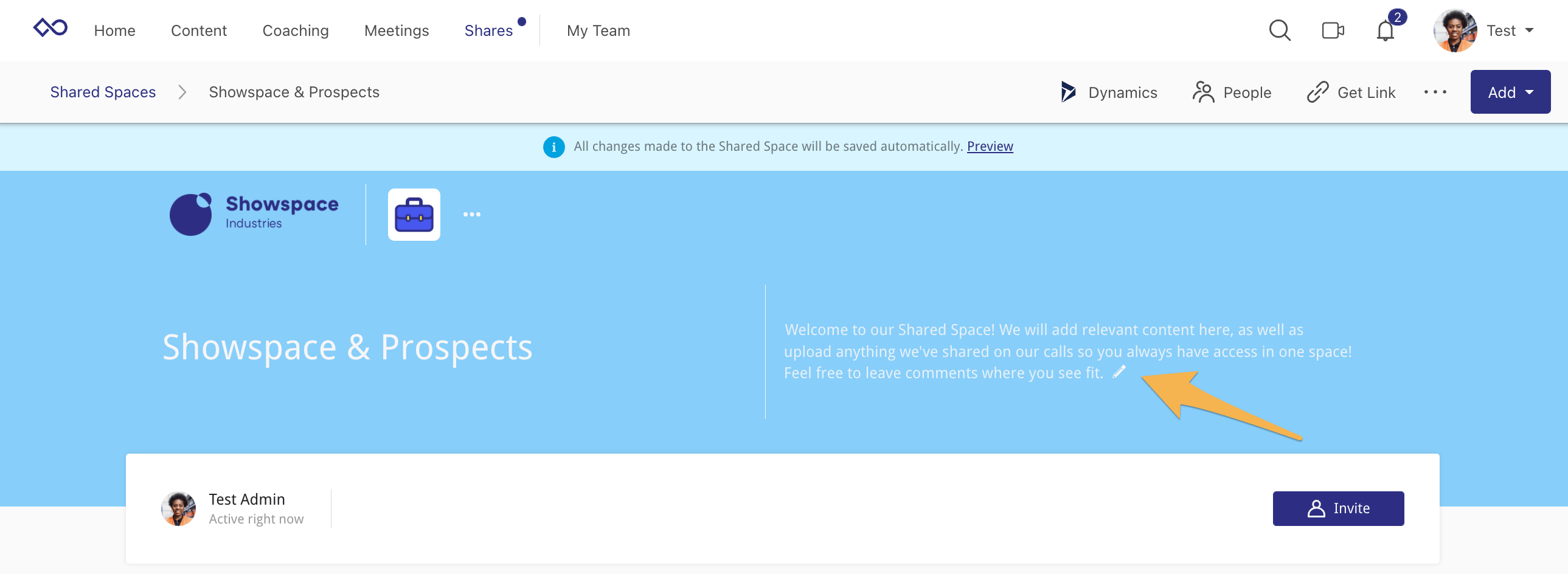Start a video recording via camera icon
1568x574 pixels.
[1333, 30]
